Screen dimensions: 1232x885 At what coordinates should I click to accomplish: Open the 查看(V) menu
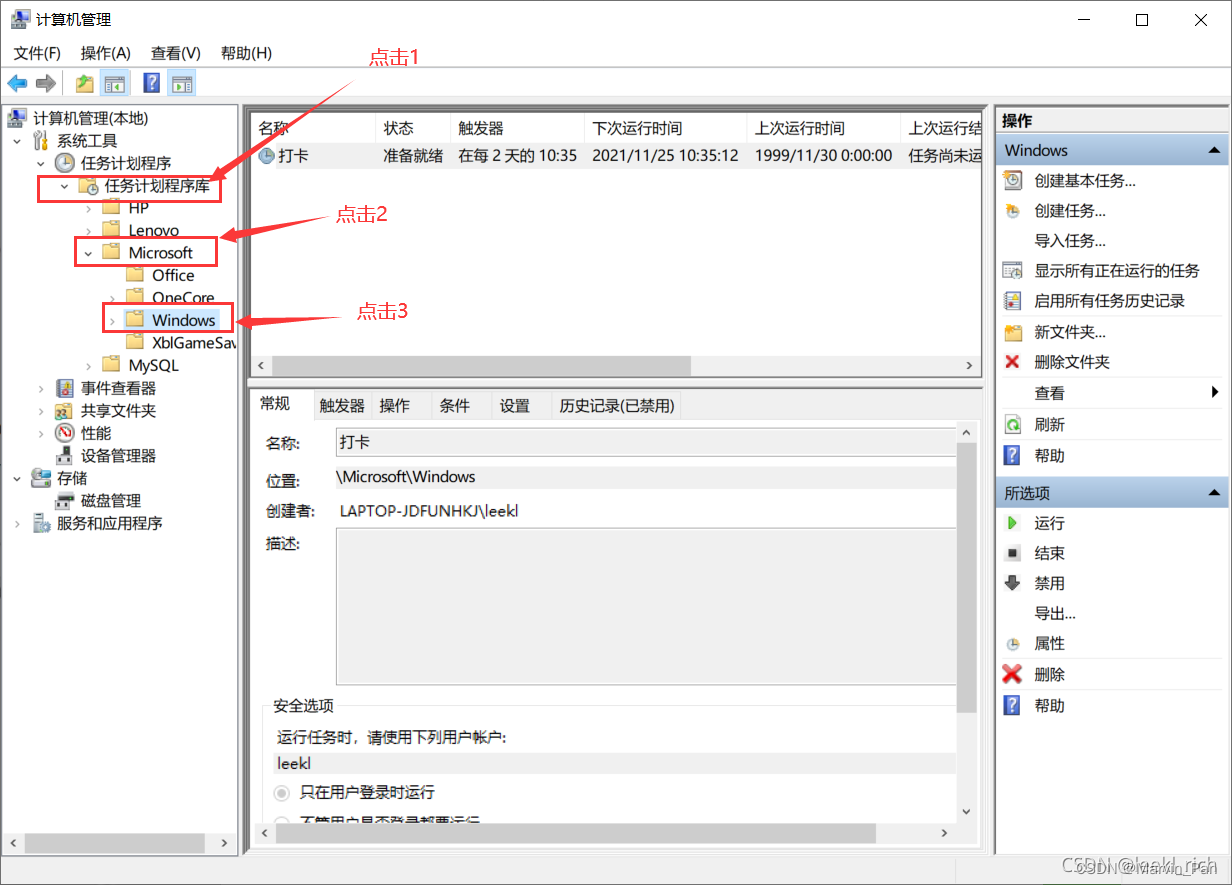click(176, 53)
